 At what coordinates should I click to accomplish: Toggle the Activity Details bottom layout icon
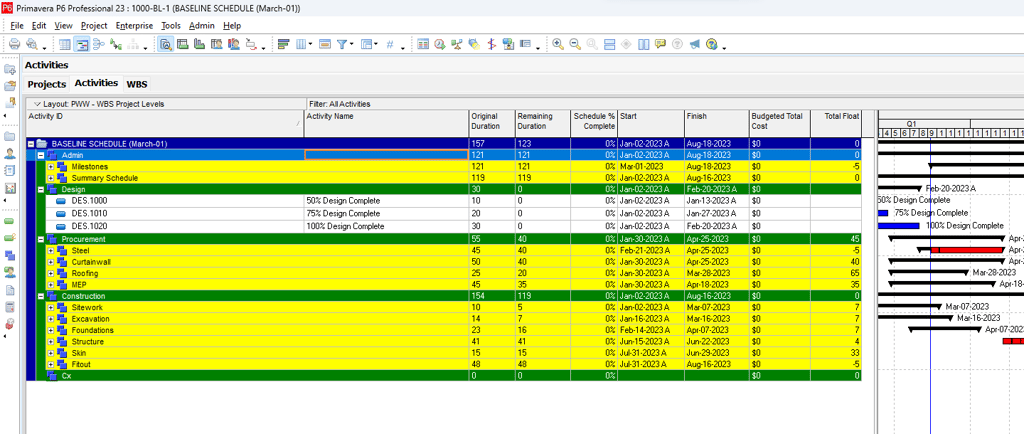pos(165,44)
